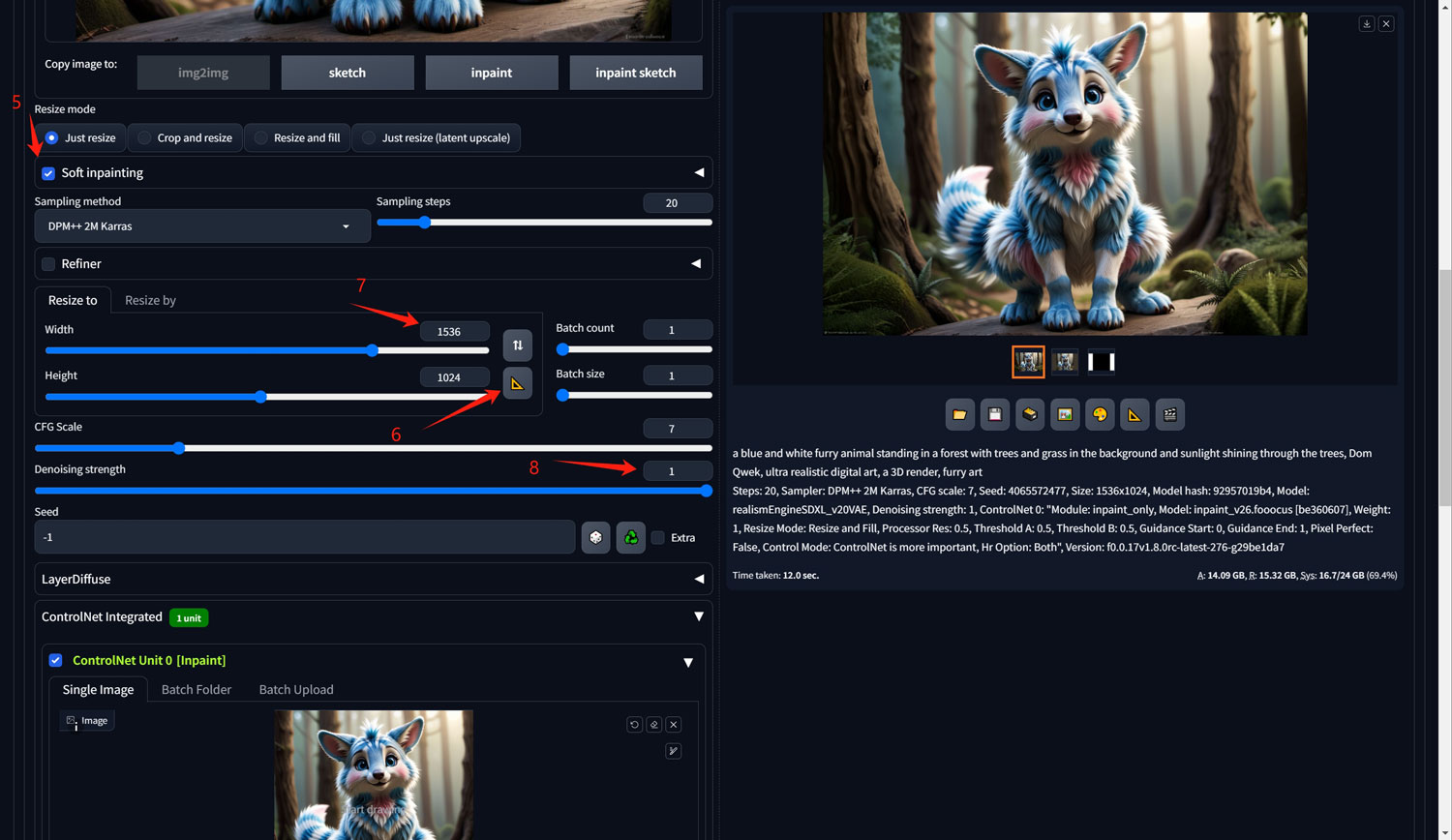Click the clapperboard icon in the output toolbar

1169,414
